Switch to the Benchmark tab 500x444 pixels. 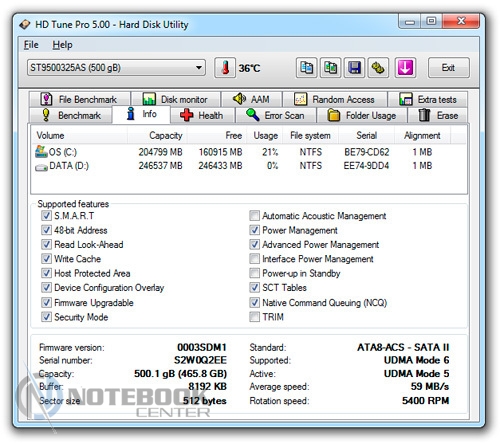click(x=71, y=115)
